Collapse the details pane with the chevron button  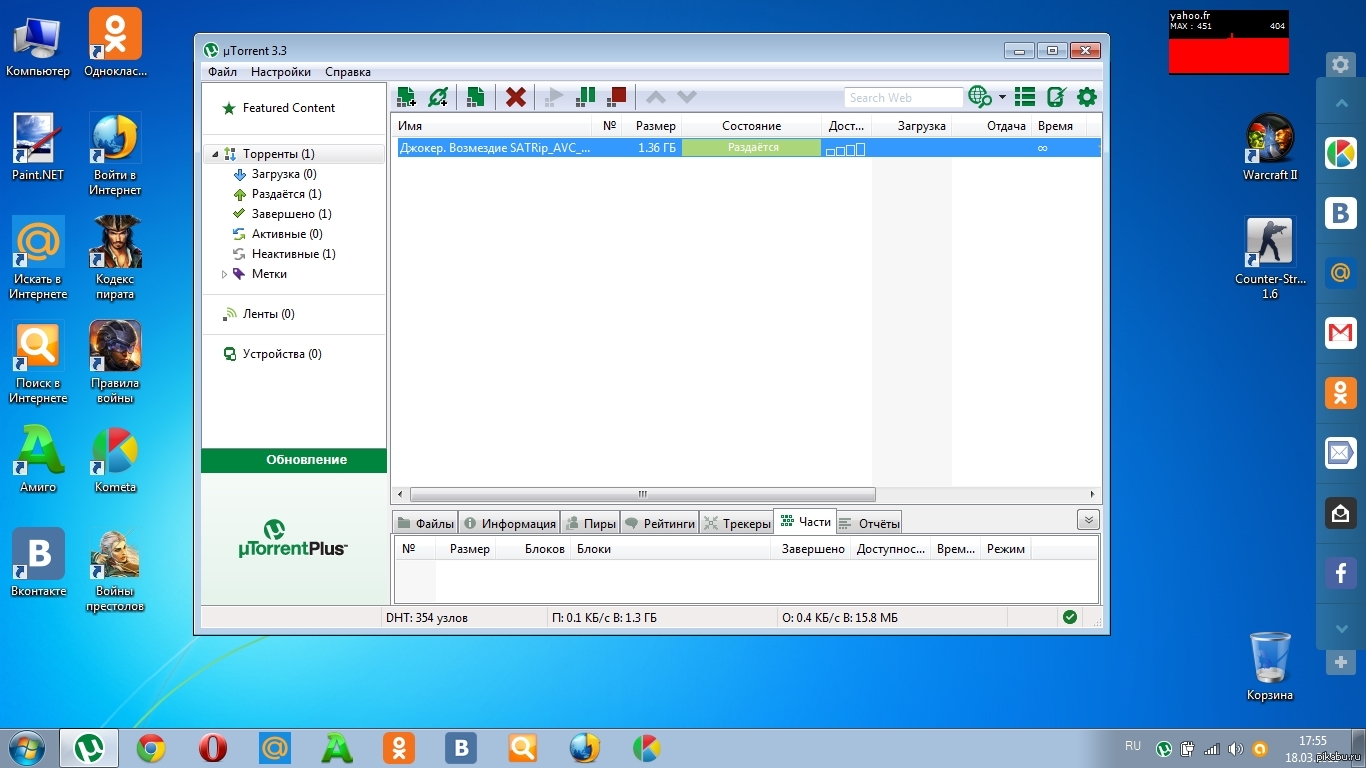point(1088,520)
